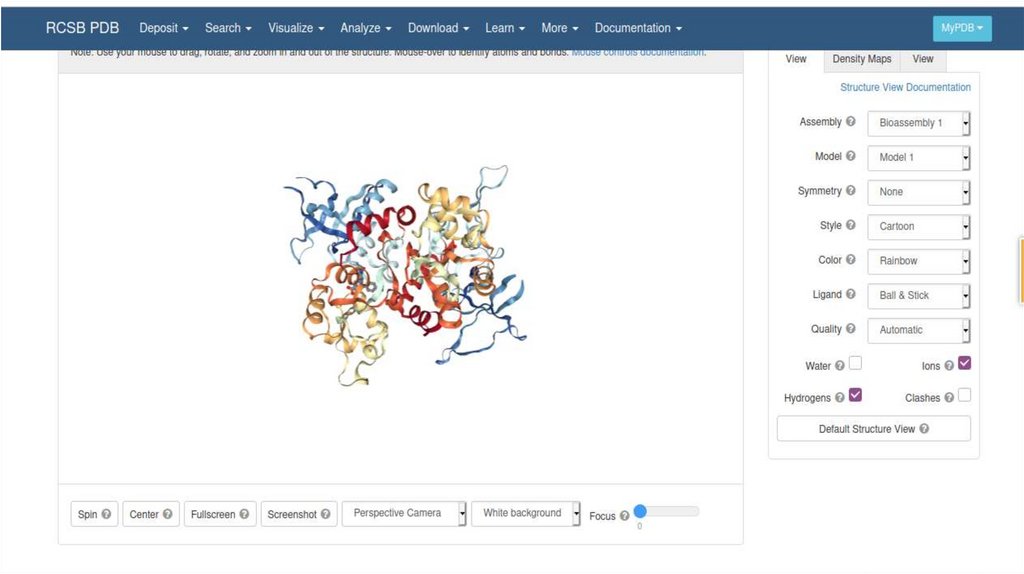Viewport: 1024px width, 574px height.
Task: Open the Visualize menu in navbar
Action: 296,28
